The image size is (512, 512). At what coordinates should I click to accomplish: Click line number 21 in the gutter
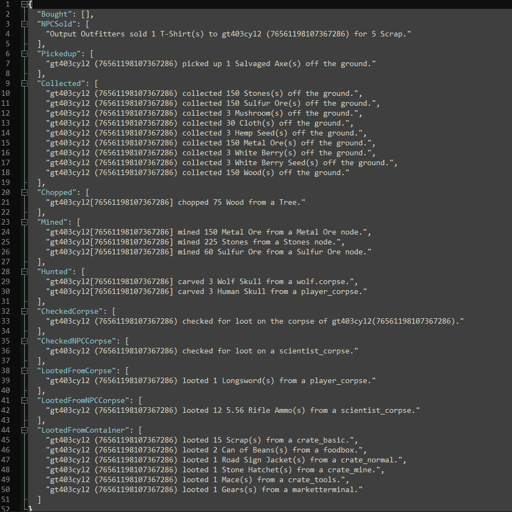point(6,202)
